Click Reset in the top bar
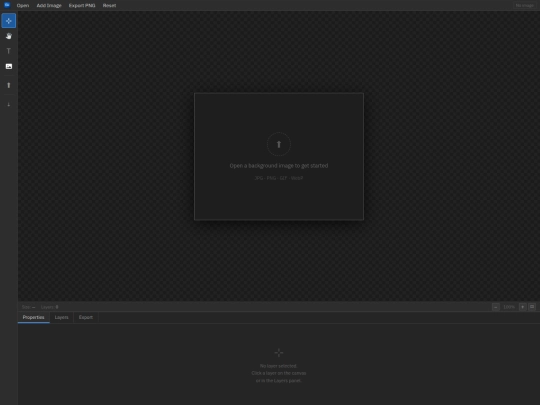This screenshot has width=540, height=405. click(x=109, y=6)
